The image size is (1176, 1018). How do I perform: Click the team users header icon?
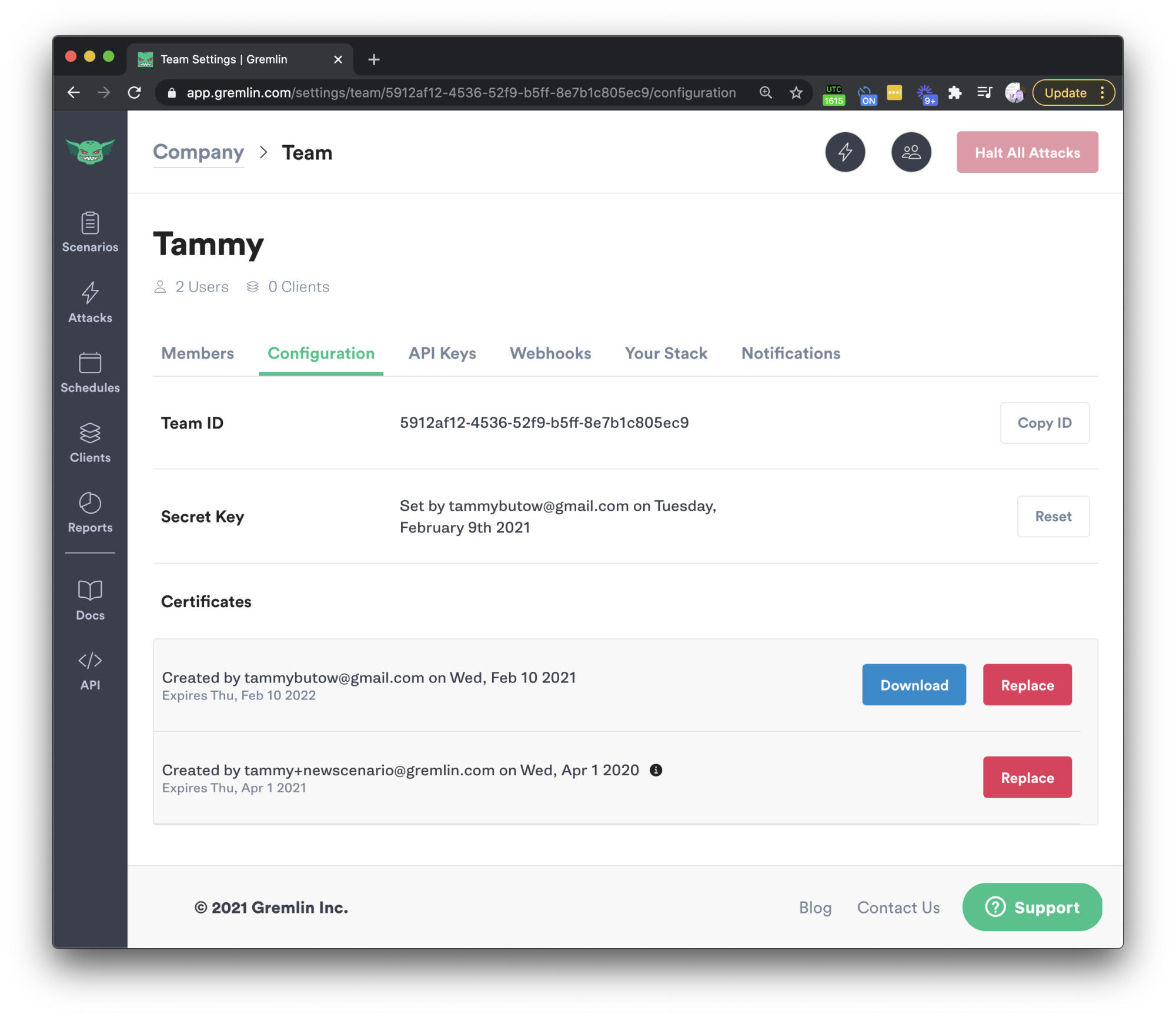[x=911, y=152]
